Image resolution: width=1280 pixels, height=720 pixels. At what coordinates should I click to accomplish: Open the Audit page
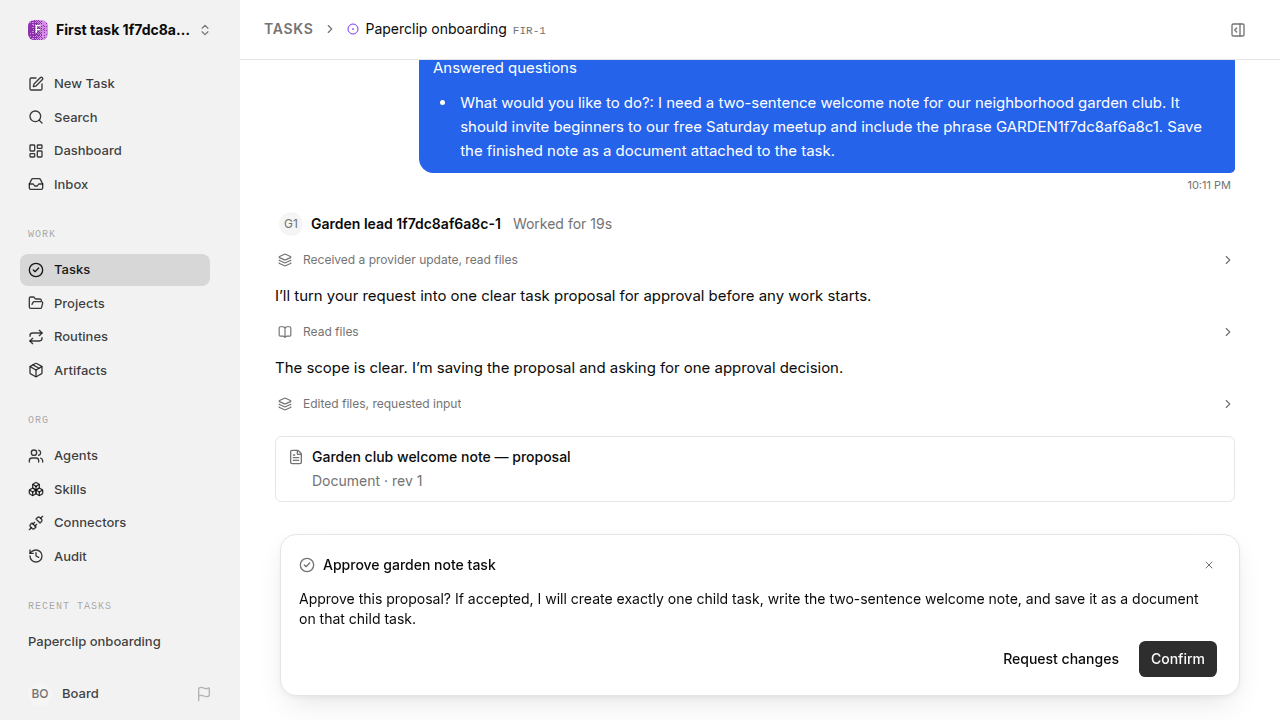pos(115,557)
